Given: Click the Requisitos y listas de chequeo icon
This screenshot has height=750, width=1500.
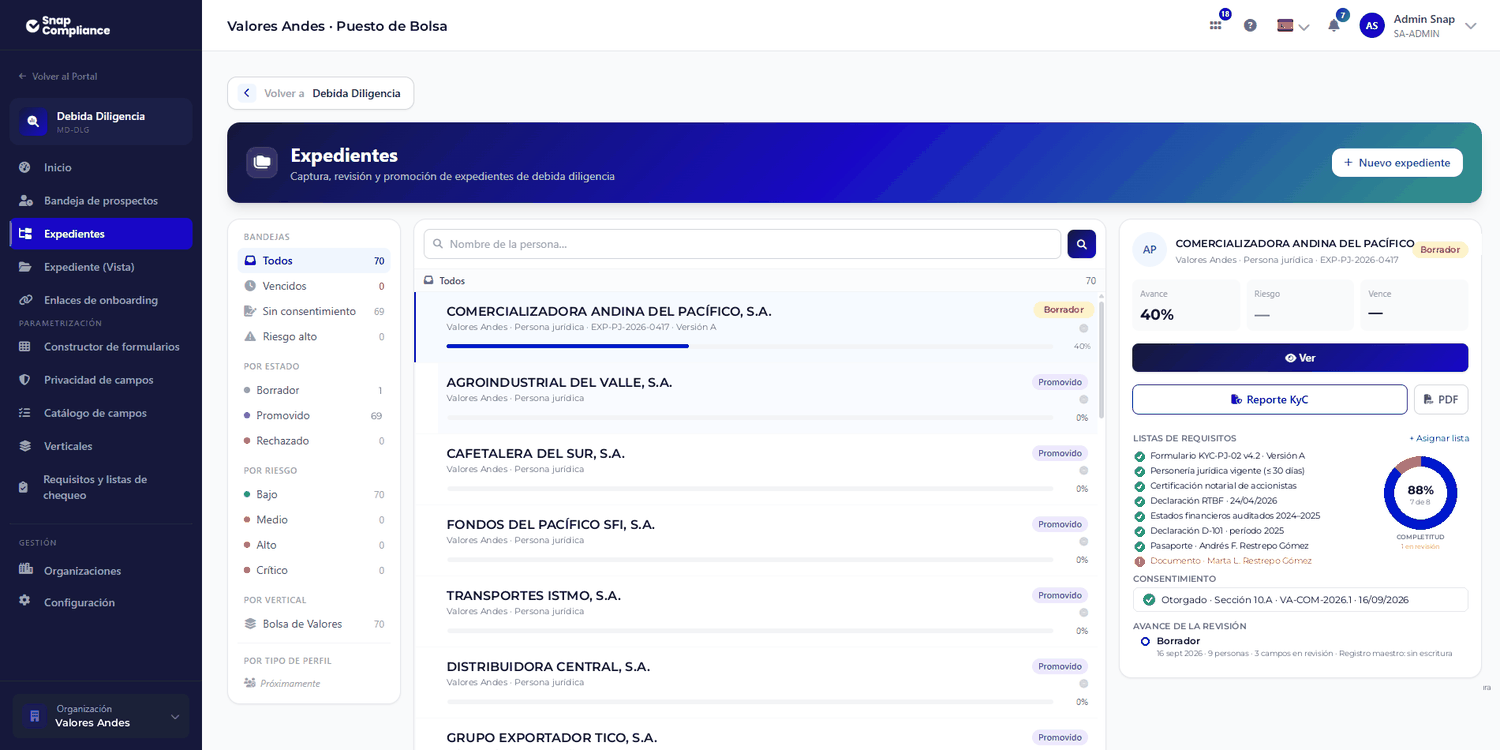Looking at the screenshot, I should click(x=25, y=487).
